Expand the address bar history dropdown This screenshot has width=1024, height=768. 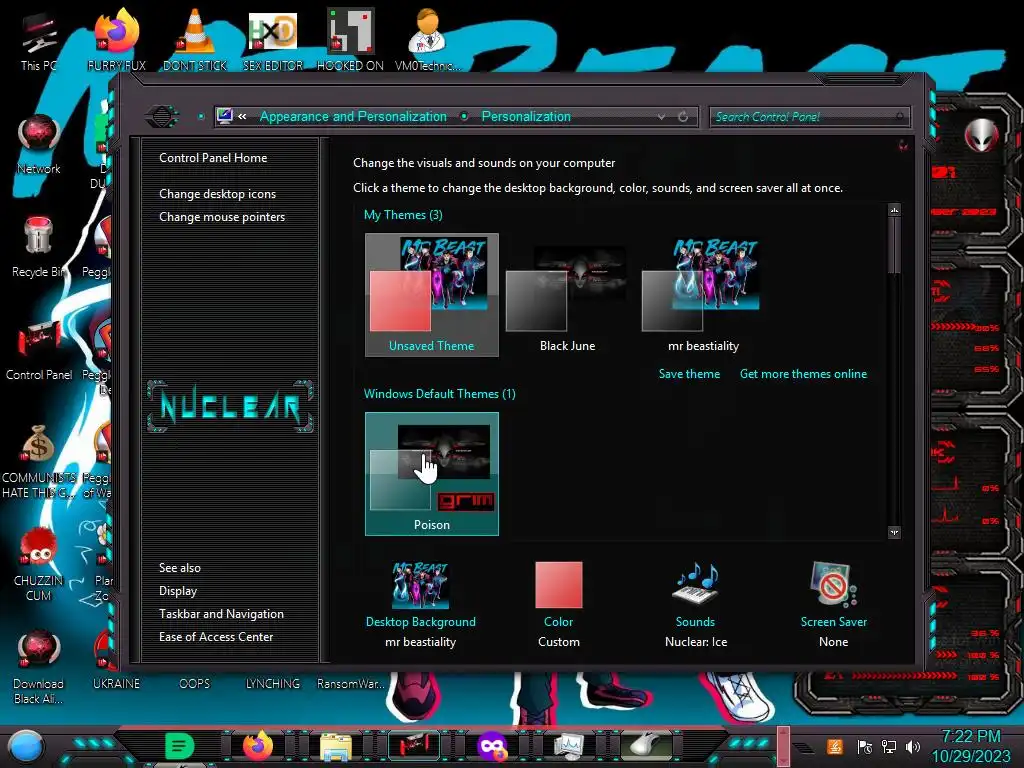click(662, 116)
